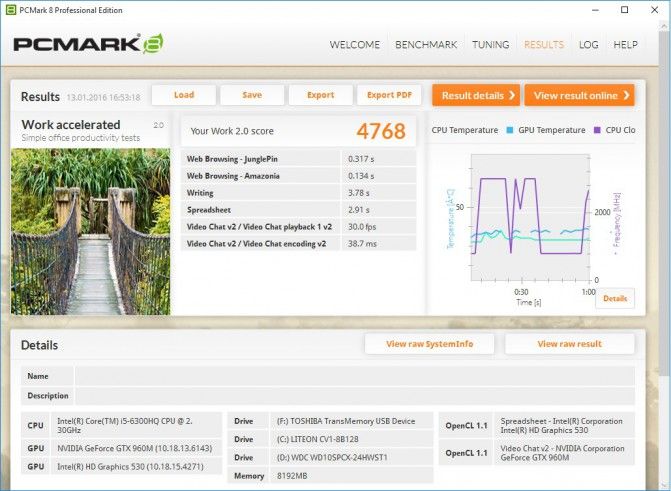Click the Description input field
Image resolution: width=671 pixels, height=491 pixels.
point(355,396)
